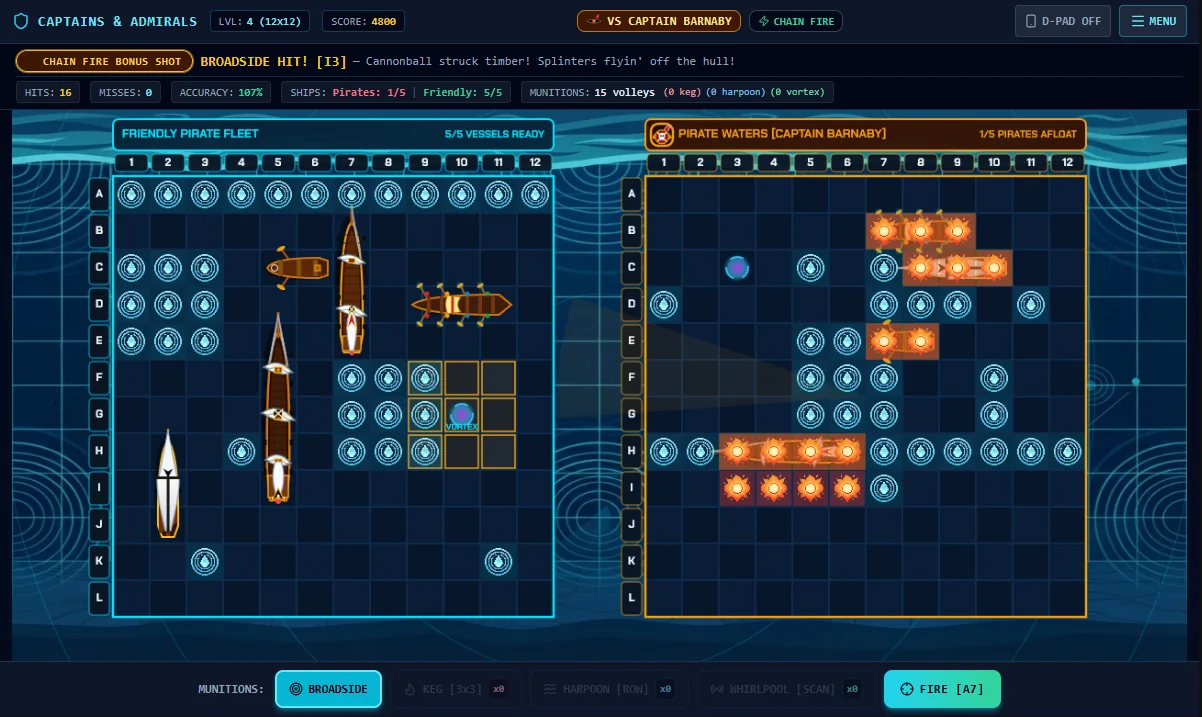Click the purple vortex marker at Pirate Waters C3
Viewport: 1202px width, 717px height.
(737, 267)
